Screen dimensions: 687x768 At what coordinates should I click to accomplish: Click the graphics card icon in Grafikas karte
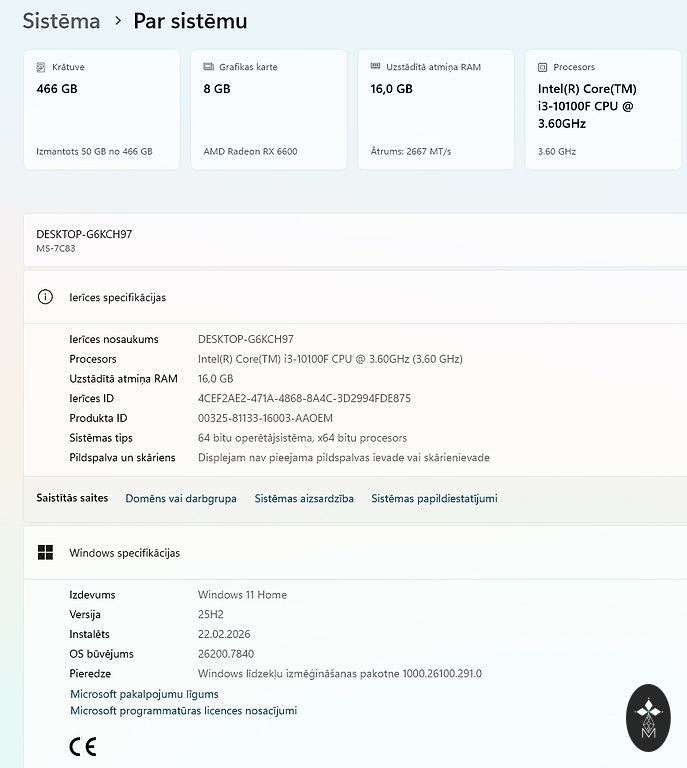(208, 67)
